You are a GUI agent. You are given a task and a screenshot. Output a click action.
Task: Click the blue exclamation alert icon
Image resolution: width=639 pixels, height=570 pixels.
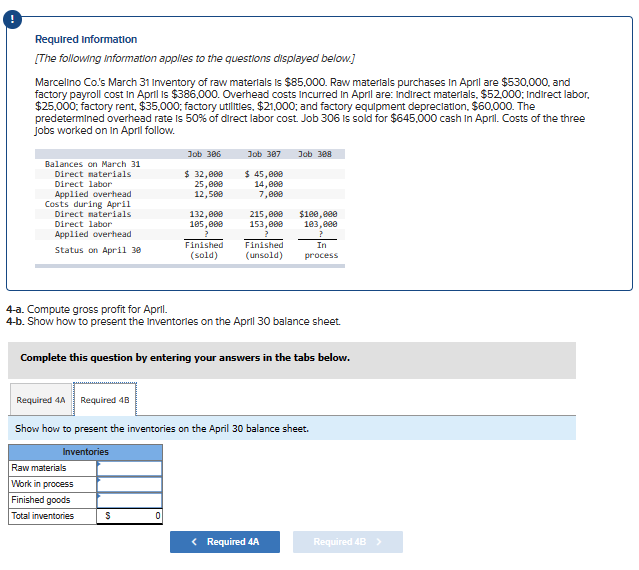pos(12,19)
